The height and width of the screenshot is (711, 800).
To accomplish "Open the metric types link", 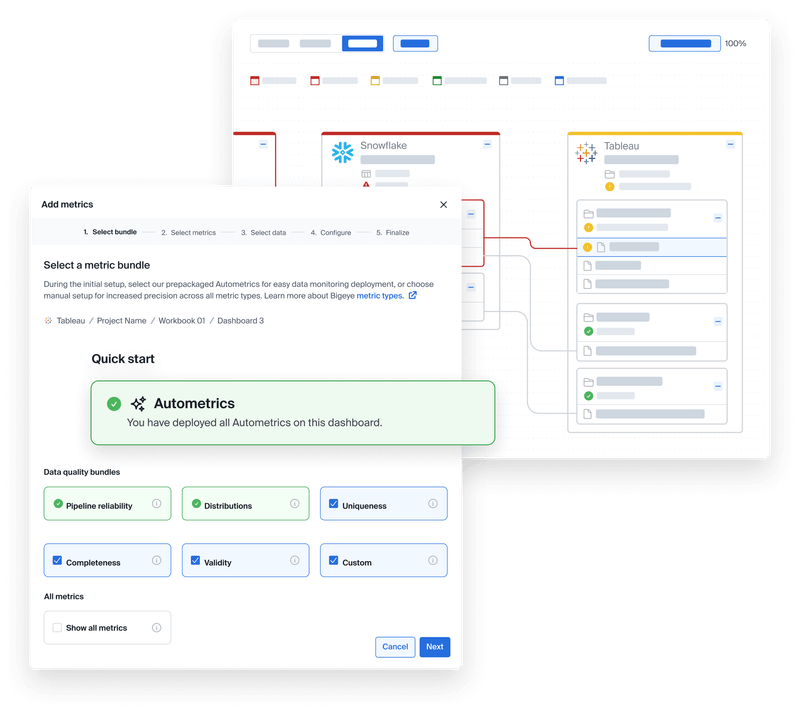I will point(380,295).
